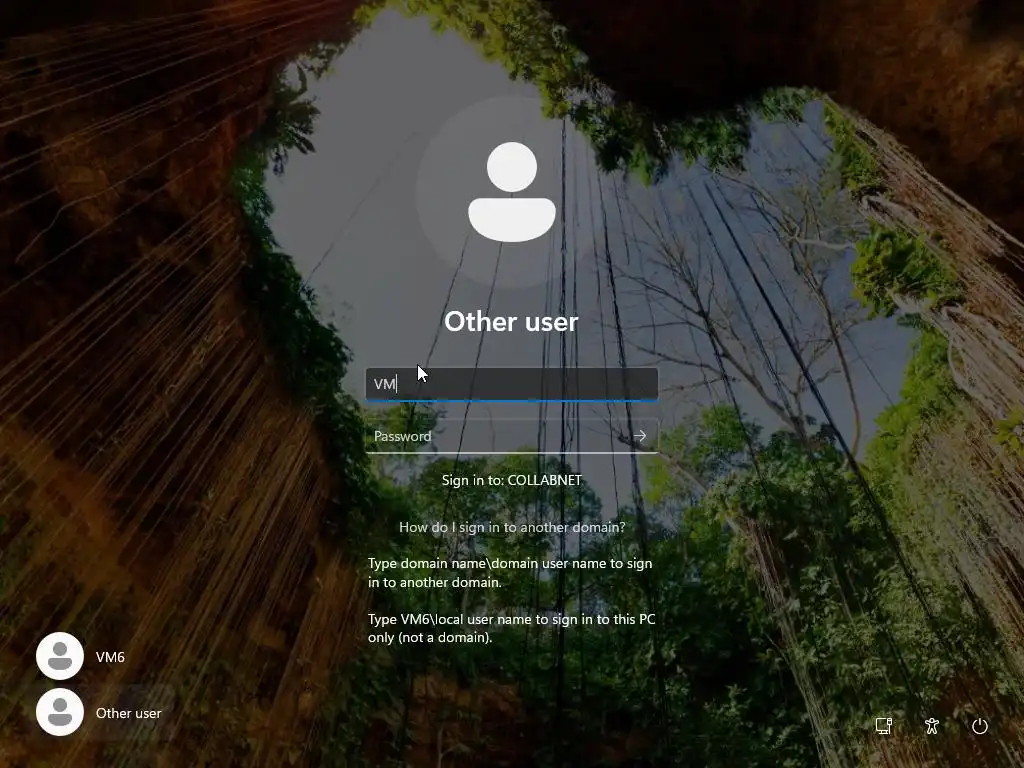The image size is (1024, 768).
Task: Click the username field containing VM
Action: pyautogui.click(x=511, y=384)
